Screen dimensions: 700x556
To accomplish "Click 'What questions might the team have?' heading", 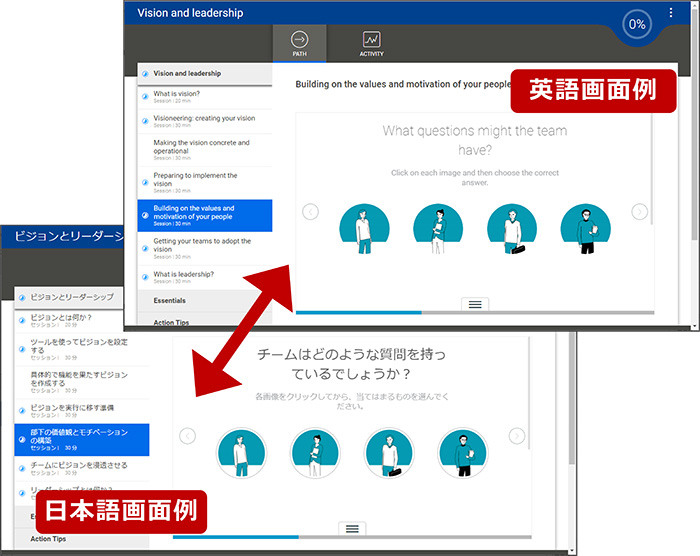I will (x=475, y=140).
